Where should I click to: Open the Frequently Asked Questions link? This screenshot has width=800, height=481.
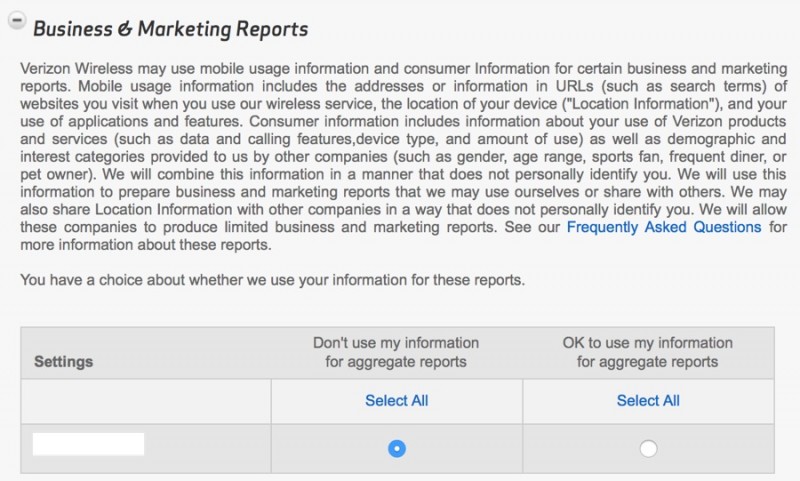click(663, 227)
